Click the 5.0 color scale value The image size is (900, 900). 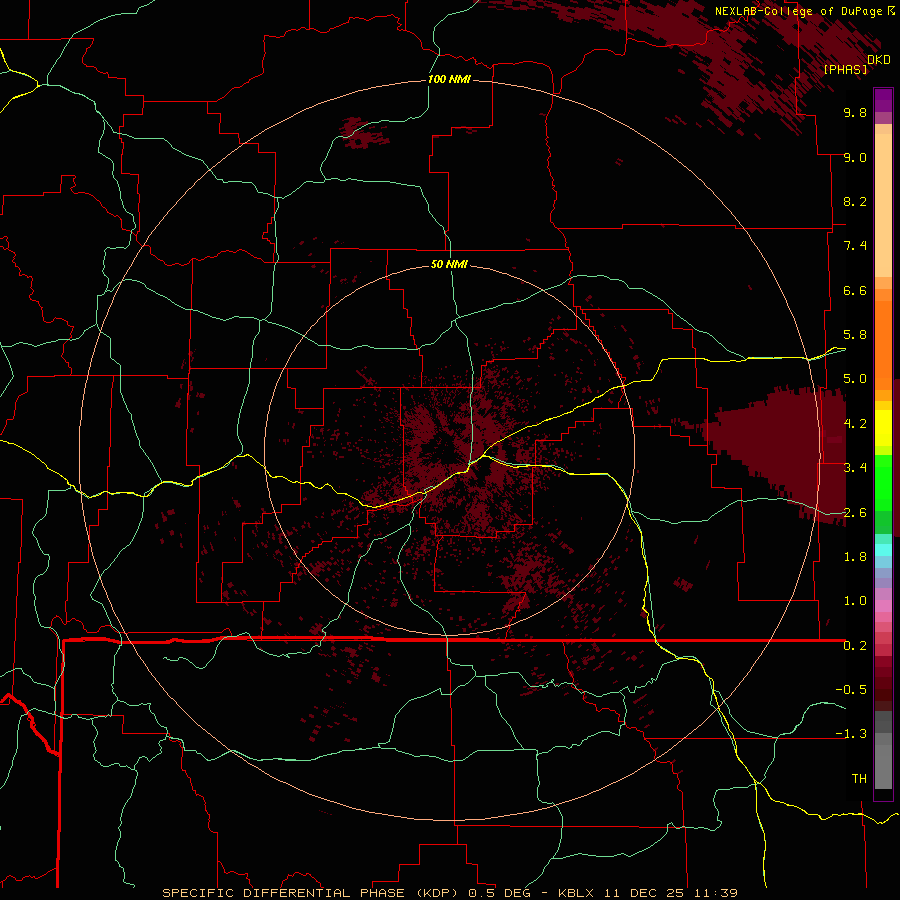(855, 379)
